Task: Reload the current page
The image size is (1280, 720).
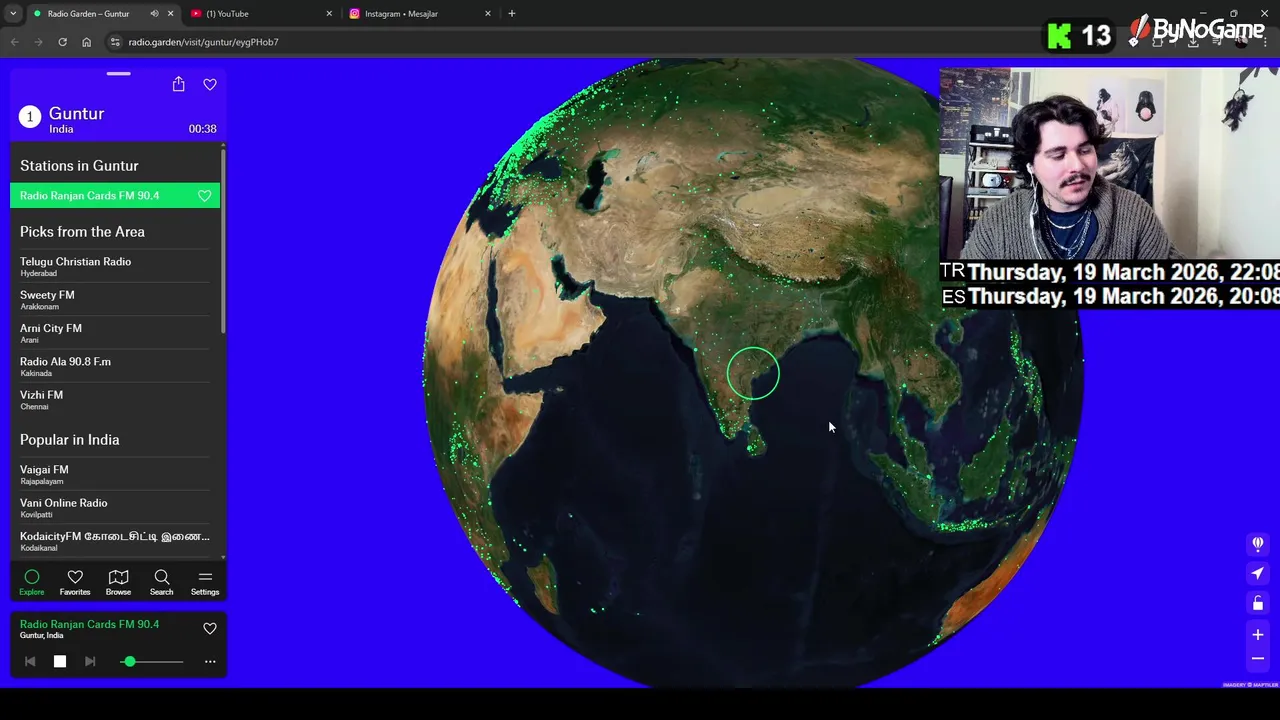Action: (x=62, y=42)
